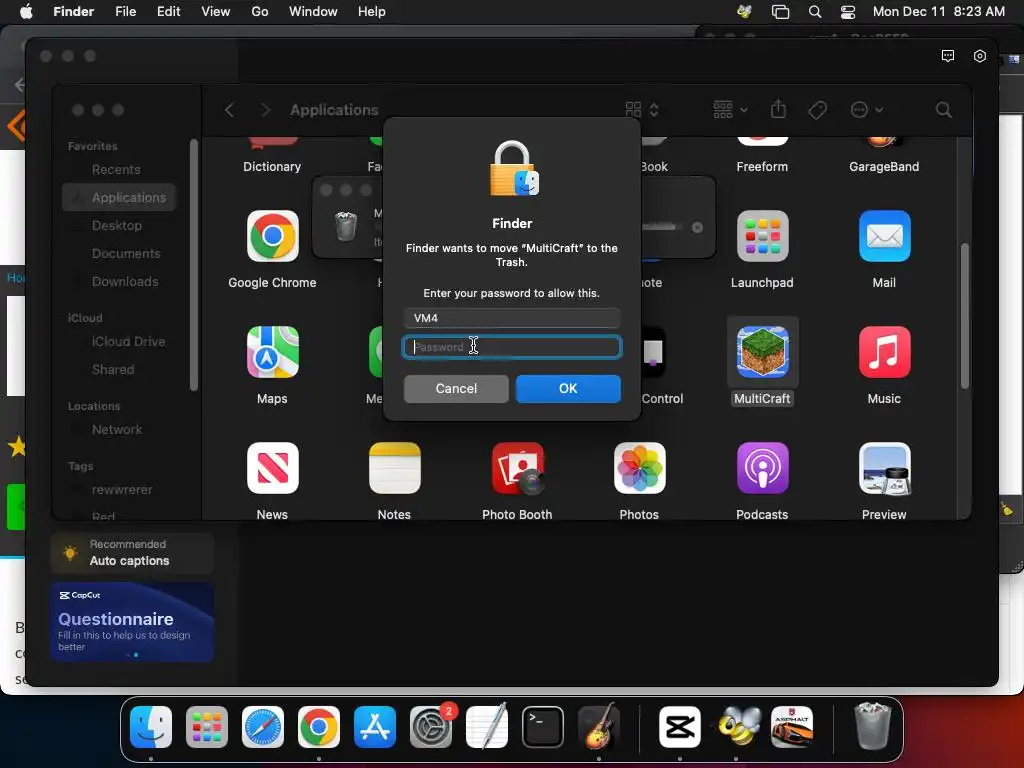This screenshot has width=1024, height=768.
Task: Stop the move progress with the X button
Action: 697,227
